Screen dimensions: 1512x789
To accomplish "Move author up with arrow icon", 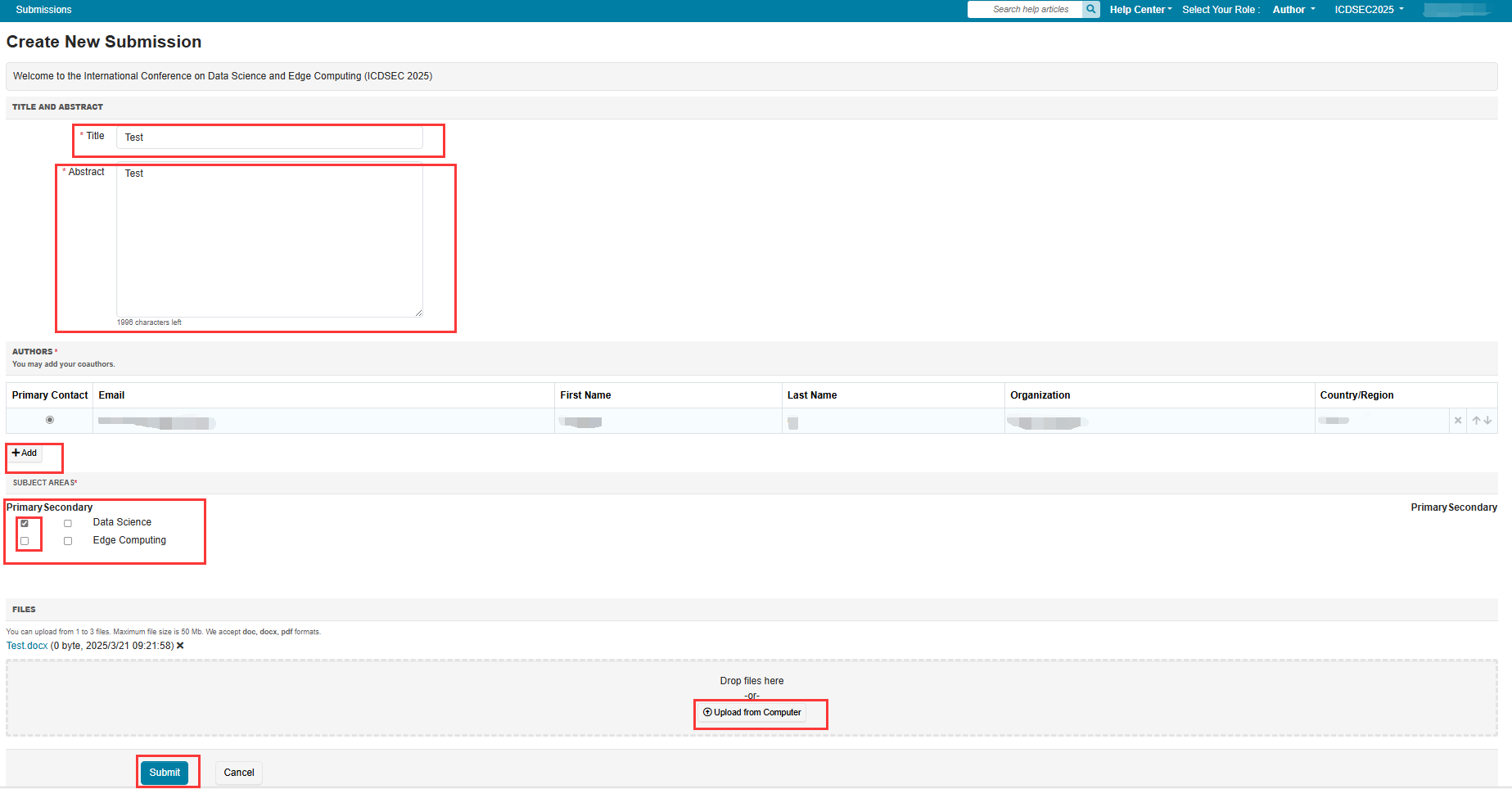I will [x=1476, y=421].
